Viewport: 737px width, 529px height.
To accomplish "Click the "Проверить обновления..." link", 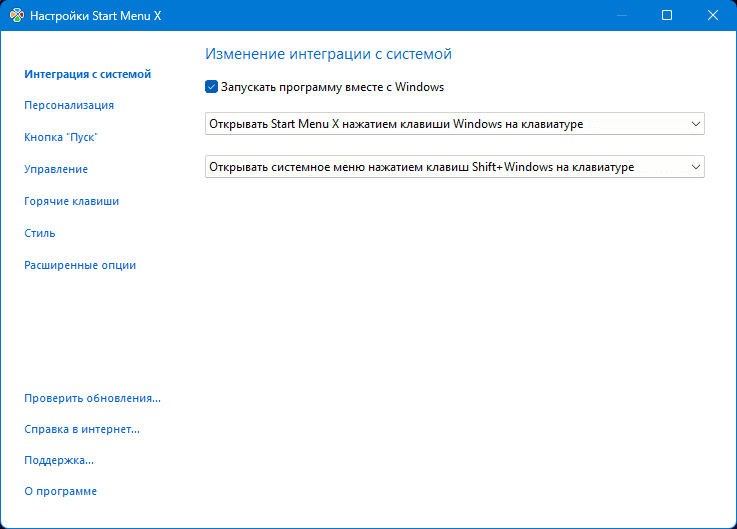I will (x=93, y=398).
